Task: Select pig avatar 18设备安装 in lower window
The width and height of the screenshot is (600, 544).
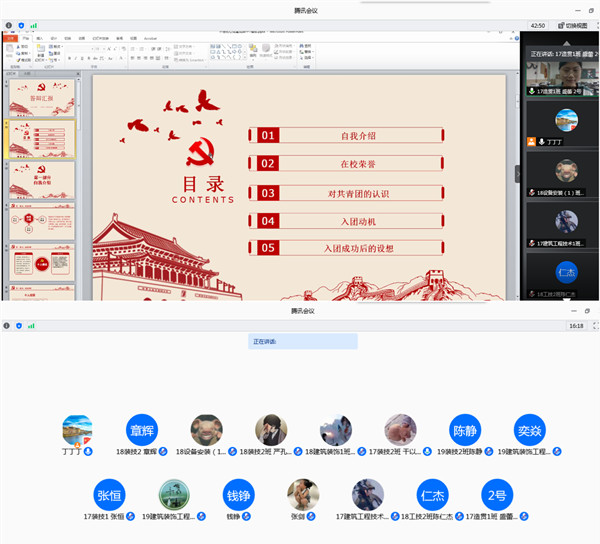Action: (207, 430)
